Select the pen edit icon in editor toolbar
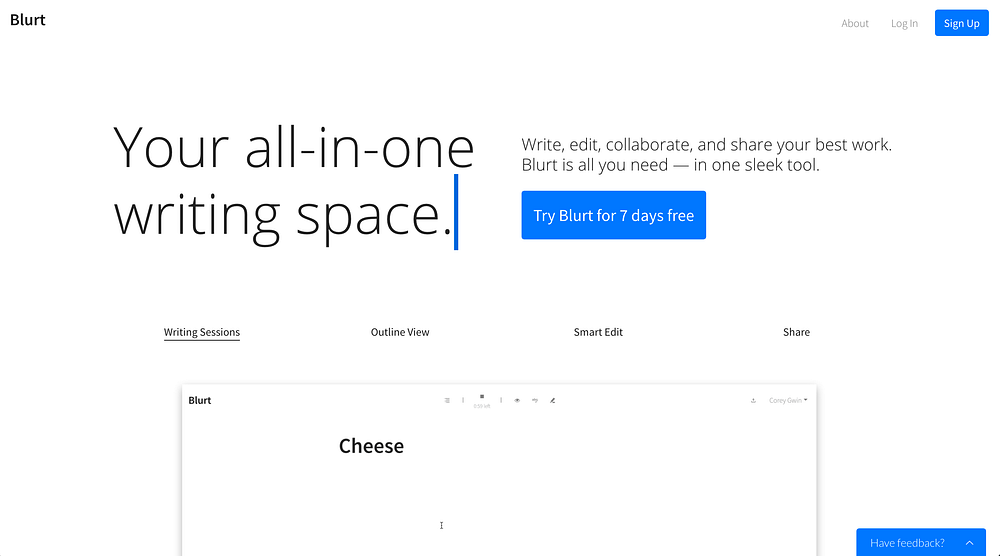Image resolution: width=1000 pixels, height=556 pixels. (x=553, y=400)
